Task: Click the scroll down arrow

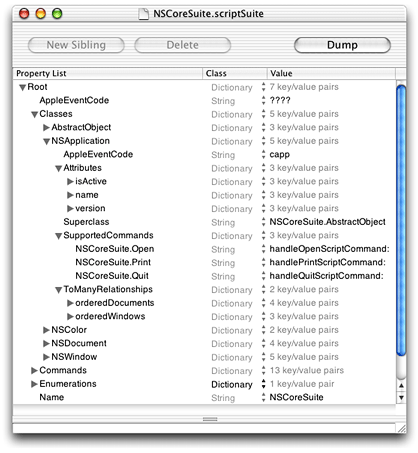Action: [401, 397]
